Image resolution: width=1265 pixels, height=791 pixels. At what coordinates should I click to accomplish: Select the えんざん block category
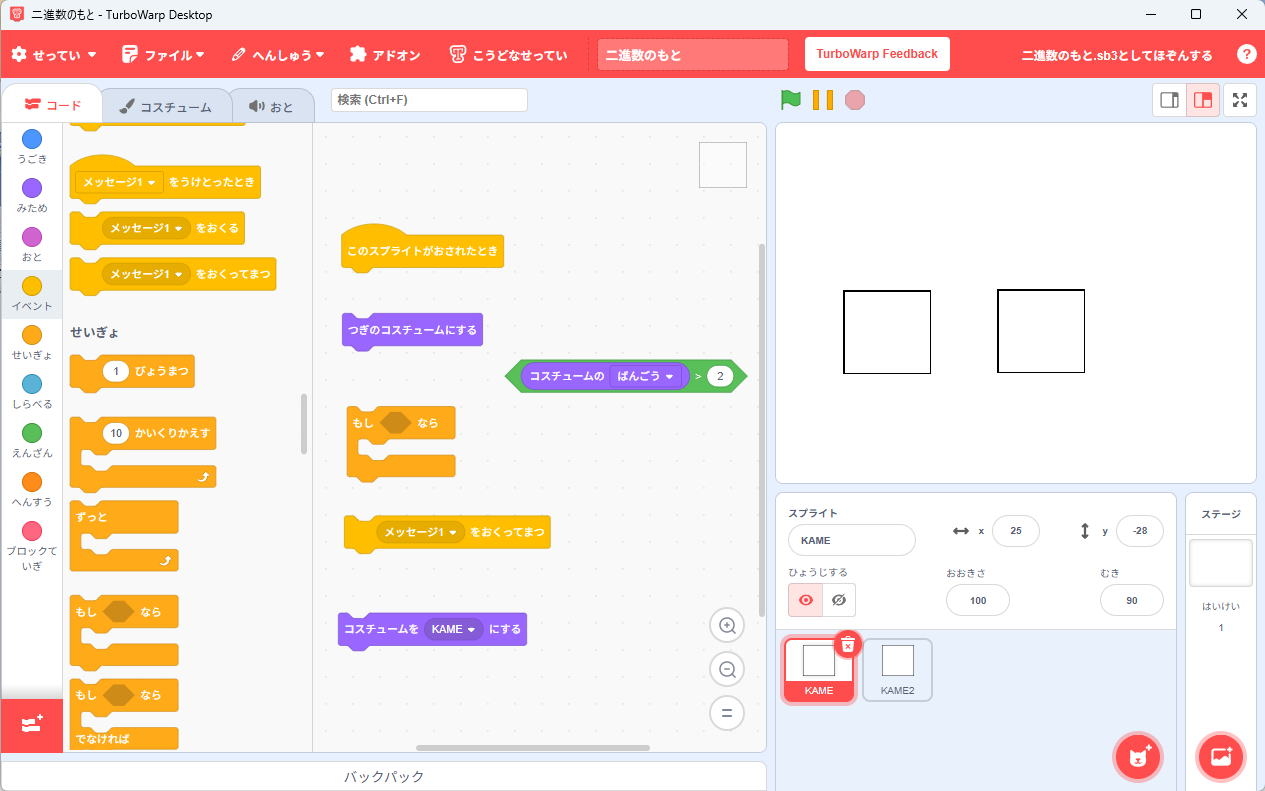coord(32,441)
